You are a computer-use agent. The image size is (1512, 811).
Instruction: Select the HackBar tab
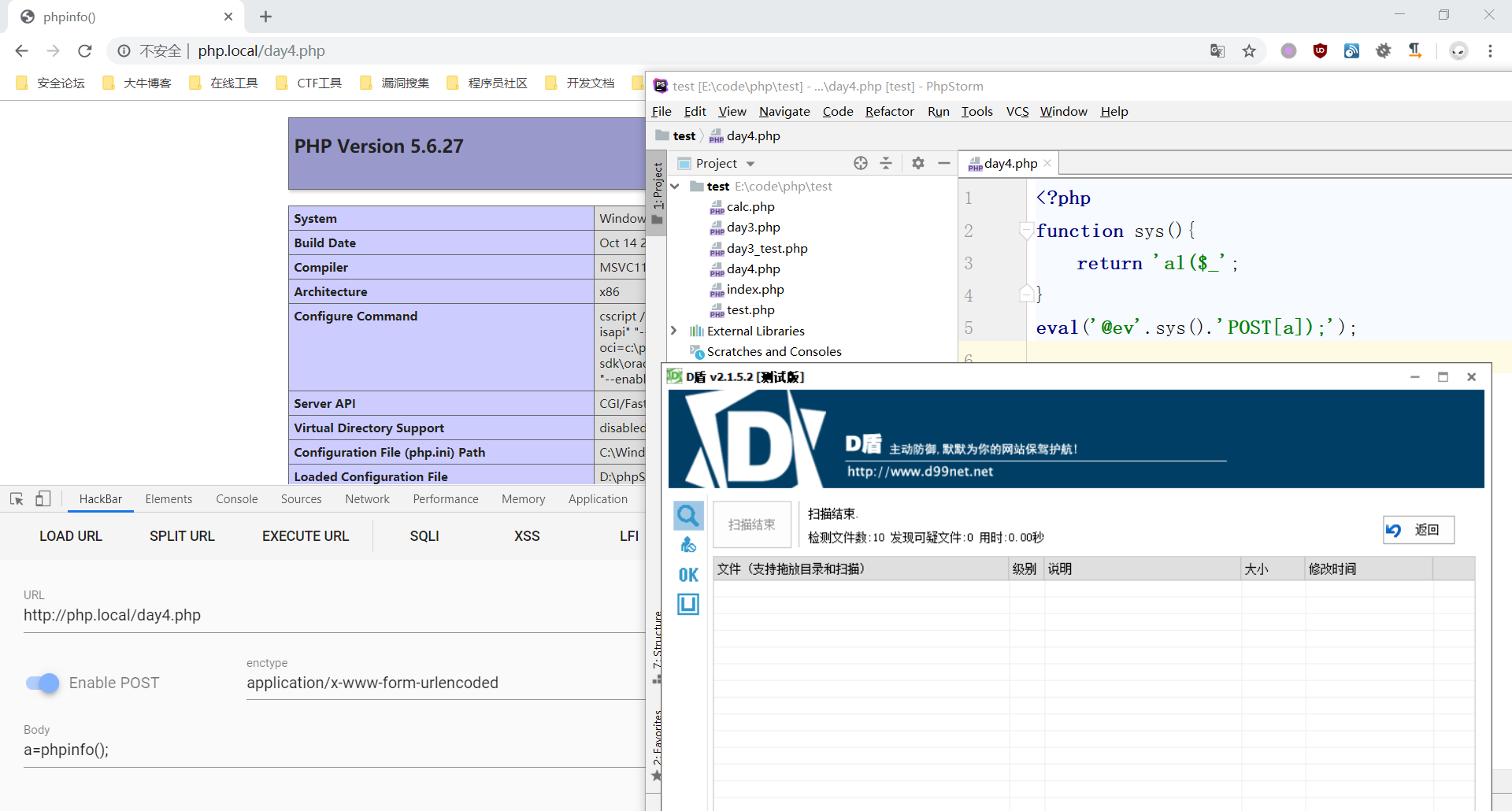click(101, 499)
